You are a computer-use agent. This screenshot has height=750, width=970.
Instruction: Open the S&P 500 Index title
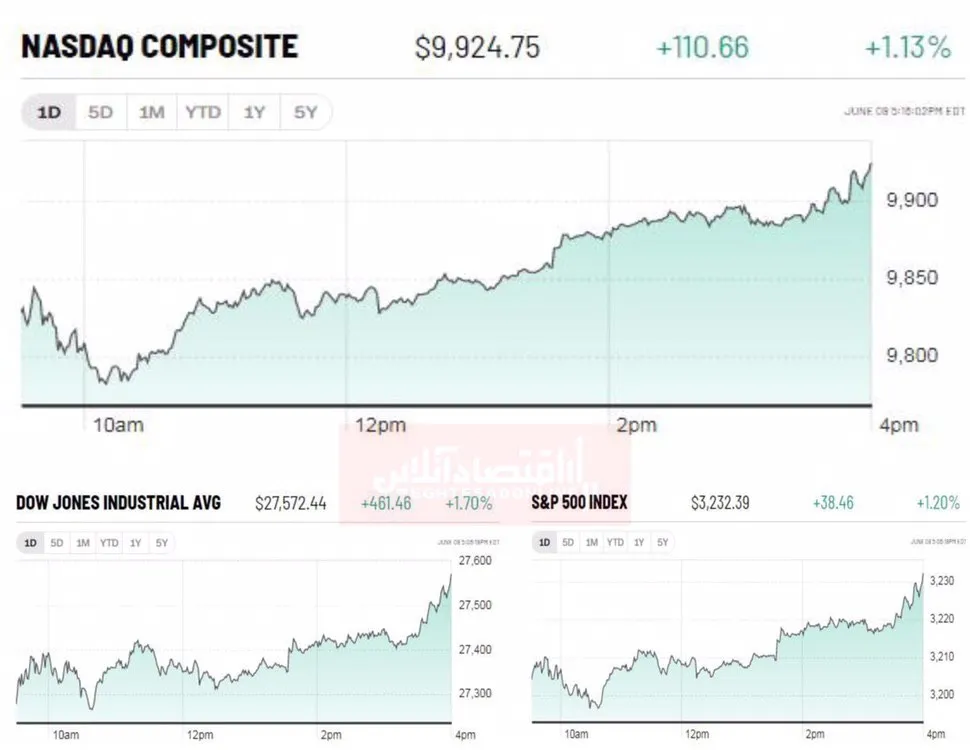point(579,502)
